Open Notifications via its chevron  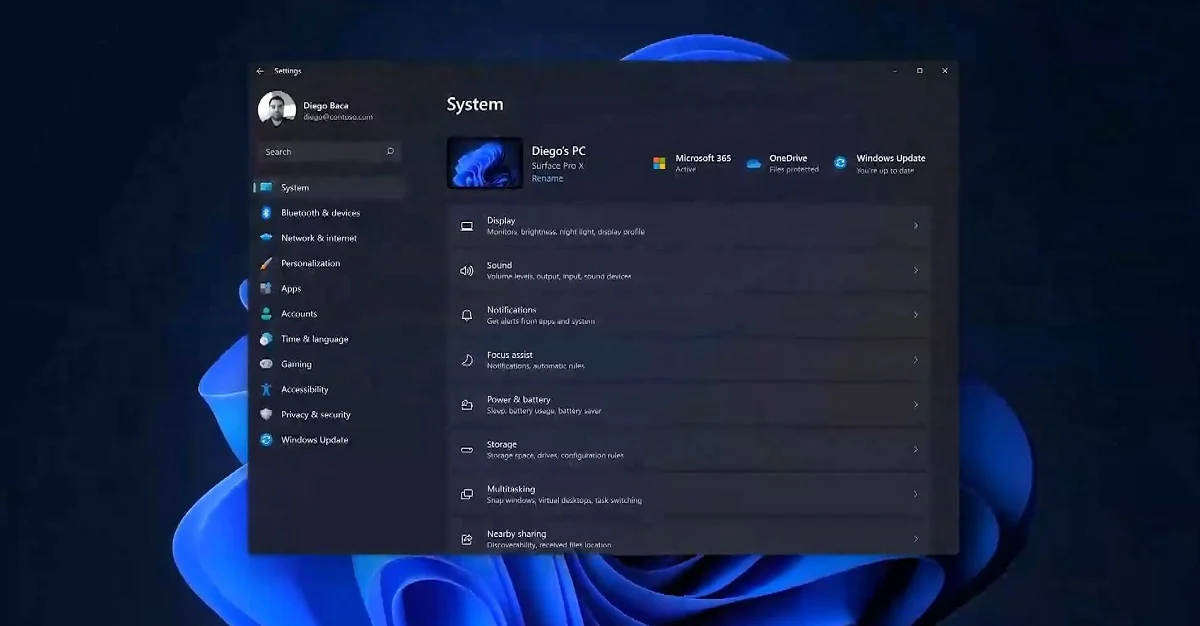[916, 315]
